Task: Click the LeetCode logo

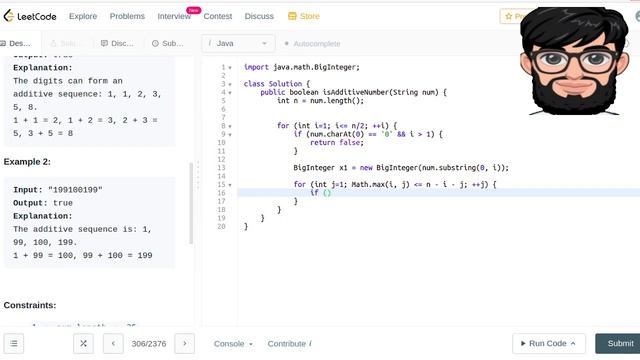Action: 30,16
